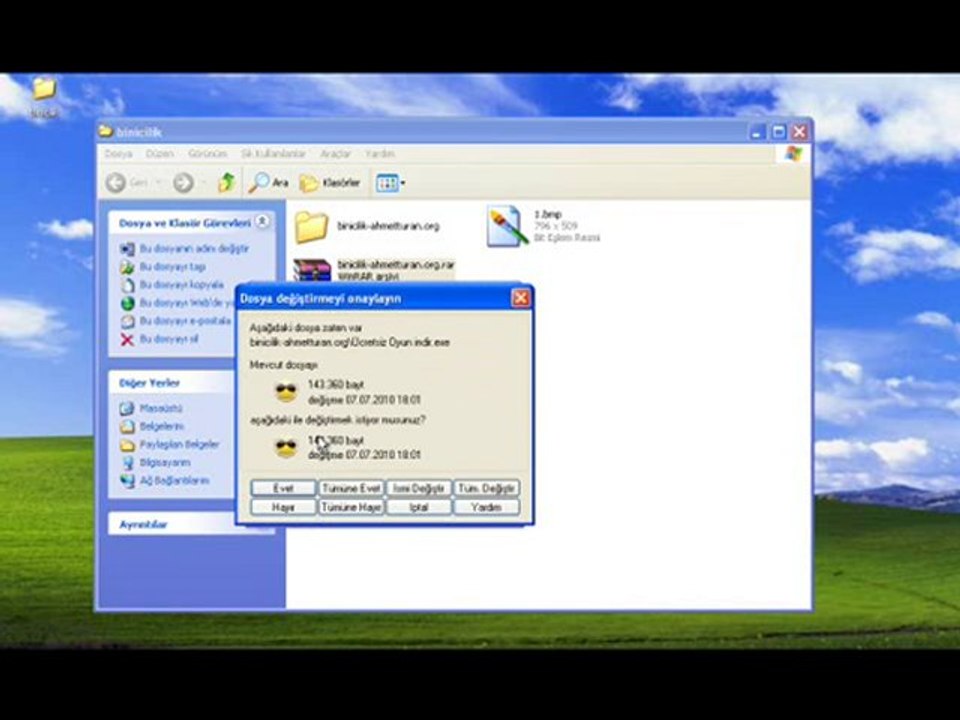Select the 1.bmp image file icon

click(508, 227)
